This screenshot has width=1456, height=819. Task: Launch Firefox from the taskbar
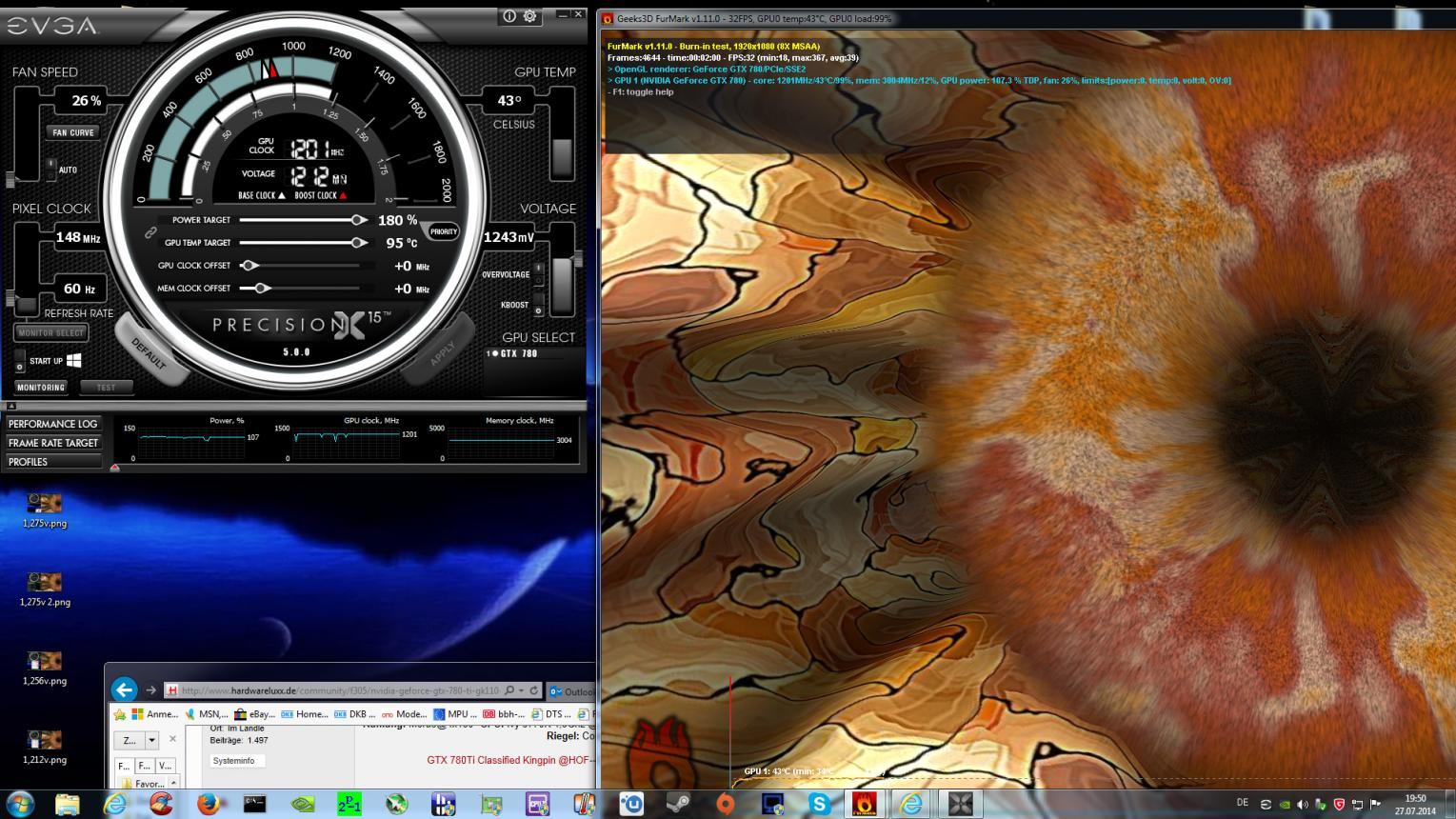point(209,804)
